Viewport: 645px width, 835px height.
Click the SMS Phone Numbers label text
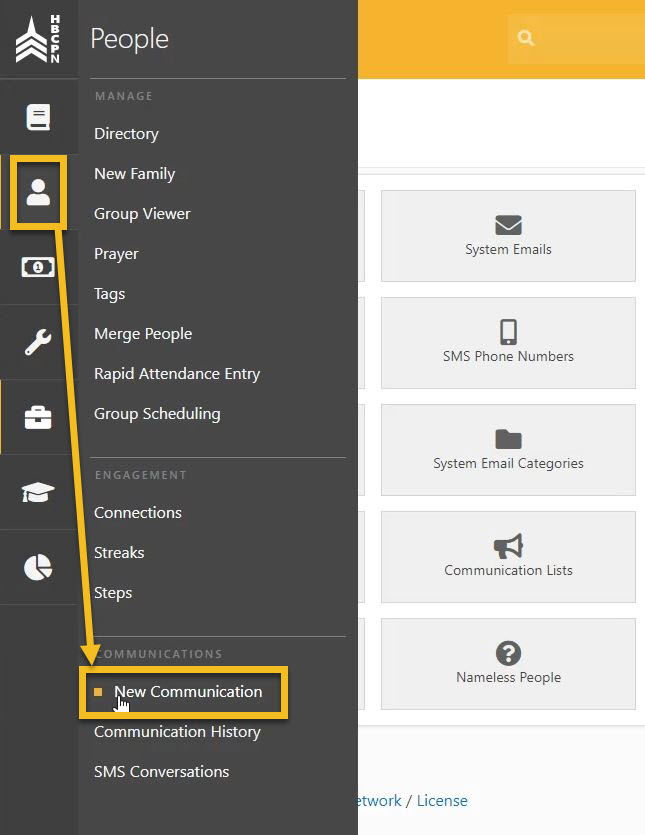coord(508,356)
